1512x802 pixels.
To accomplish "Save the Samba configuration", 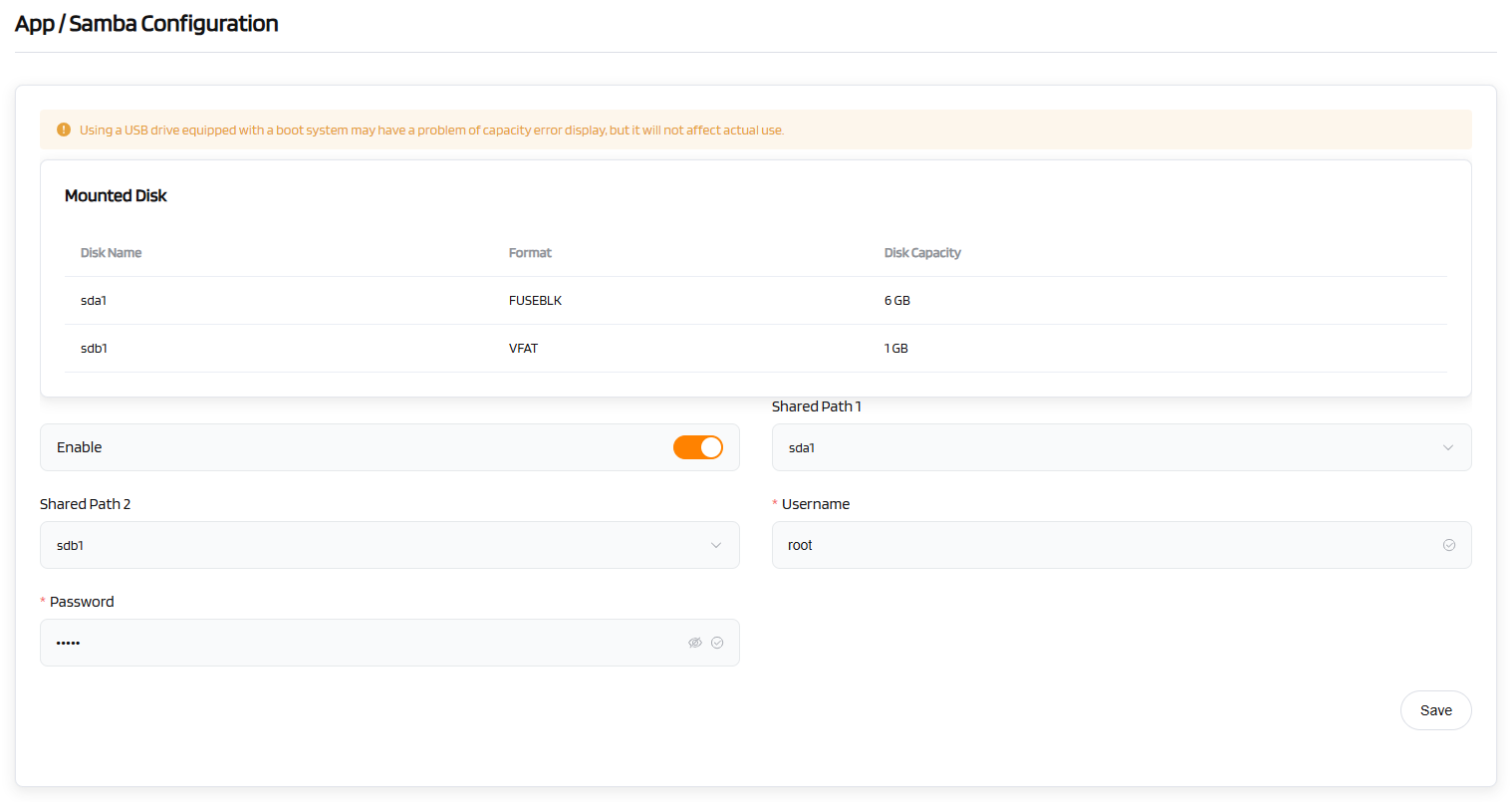I will 1435,710.
